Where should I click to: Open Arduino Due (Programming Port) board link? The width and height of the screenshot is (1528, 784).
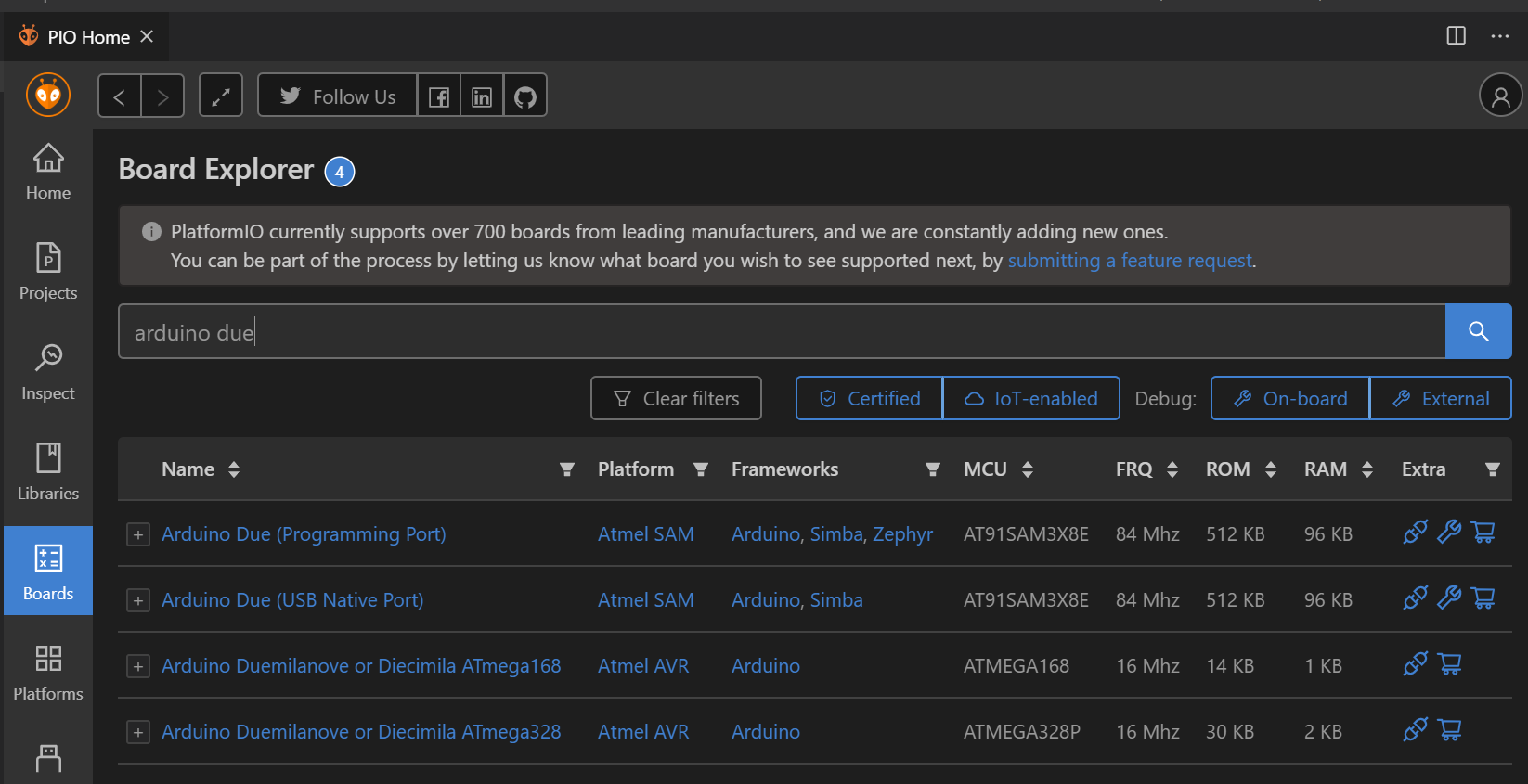(304, 534)
